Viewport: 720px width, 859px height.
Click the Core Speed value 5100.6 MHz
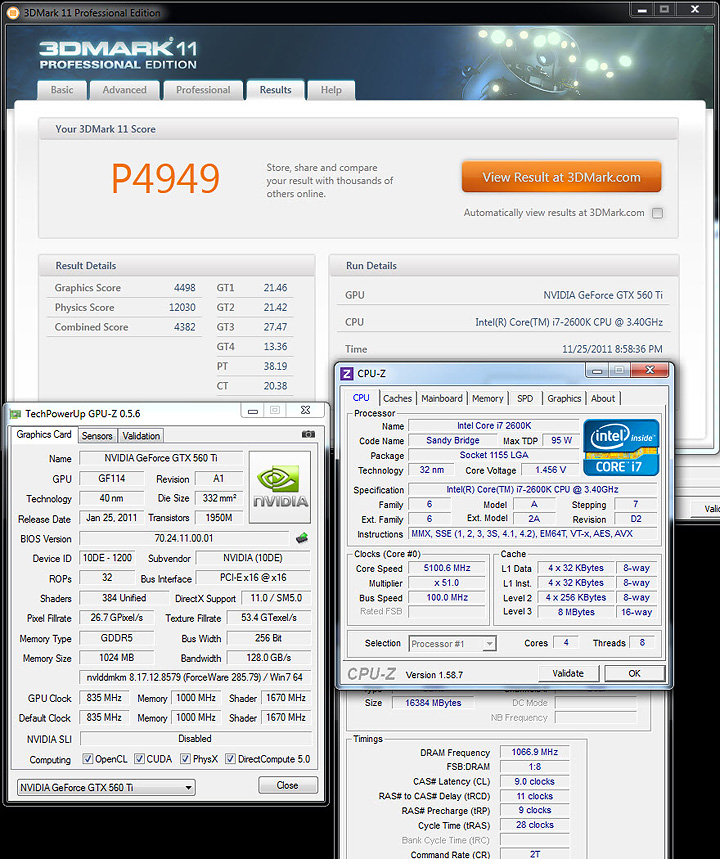pyautogui.click(x=447, y=568)
